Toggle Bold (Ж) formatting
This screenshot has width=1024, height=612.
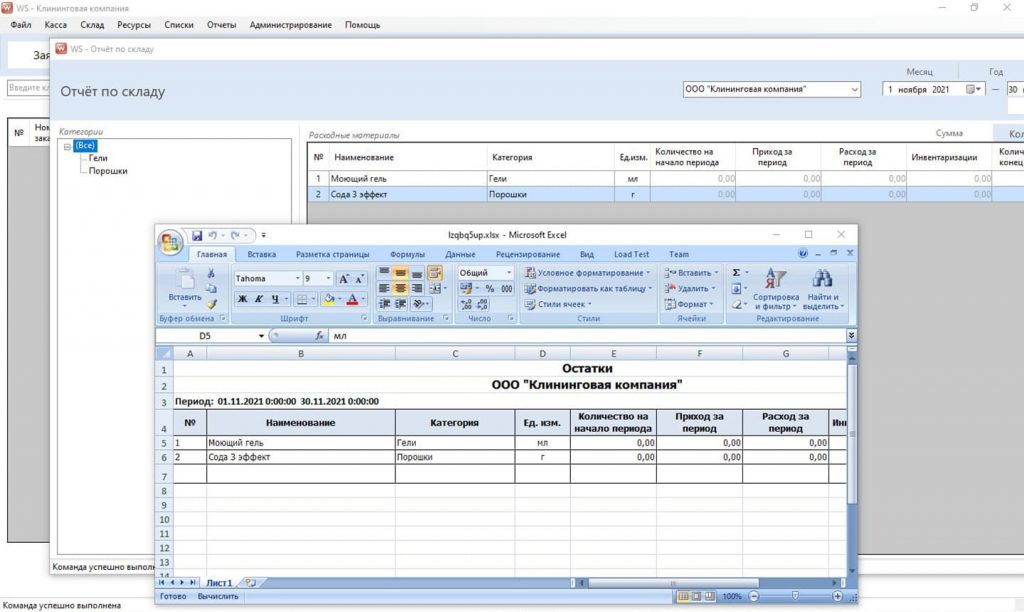coord(242,299)
